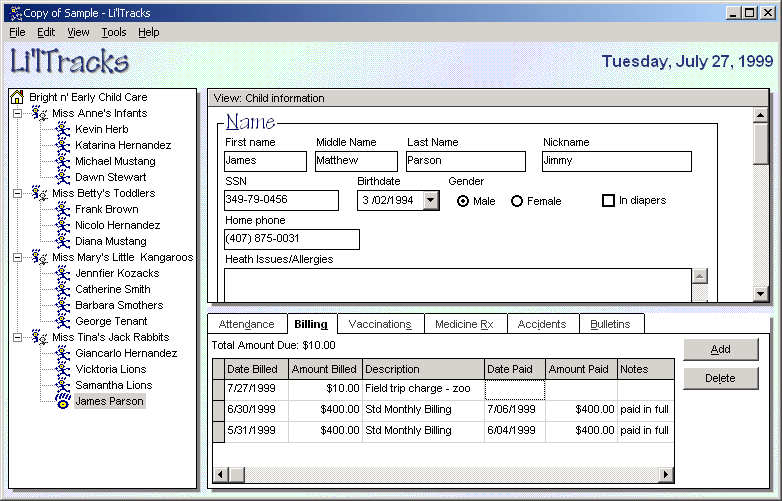
Task: Collapse Miss Mary's Little Kangaroos group
Action: pos(17,257)
